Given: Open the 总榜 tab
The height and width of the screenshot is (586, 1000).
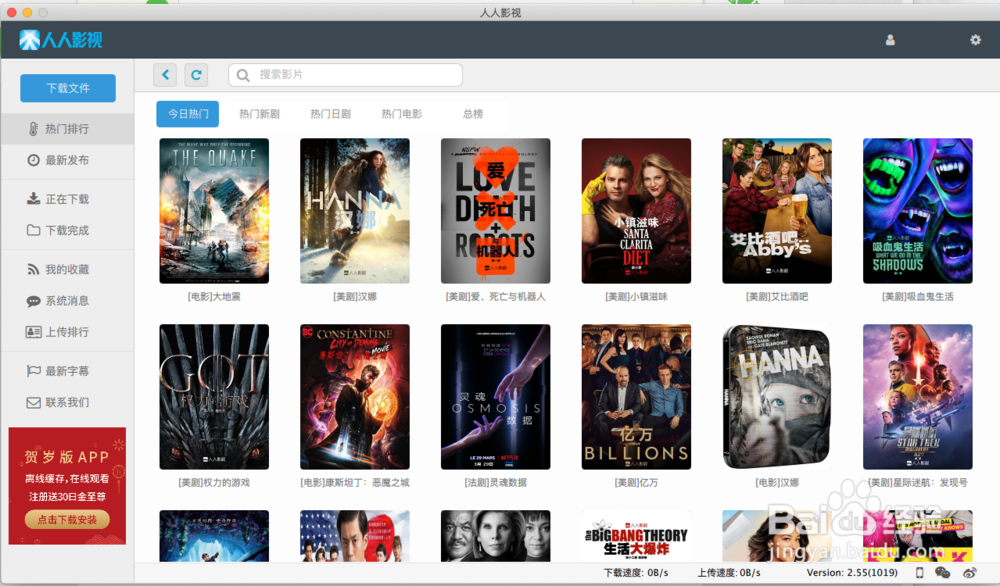Looking at the screenshot, I should click(x=473, y=114).
